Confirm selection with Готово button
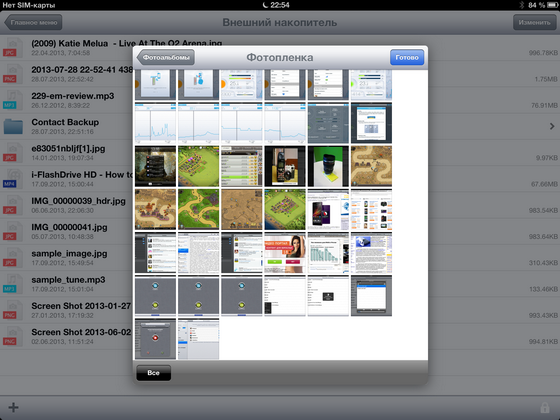560x420 pixels. [407, 58]
